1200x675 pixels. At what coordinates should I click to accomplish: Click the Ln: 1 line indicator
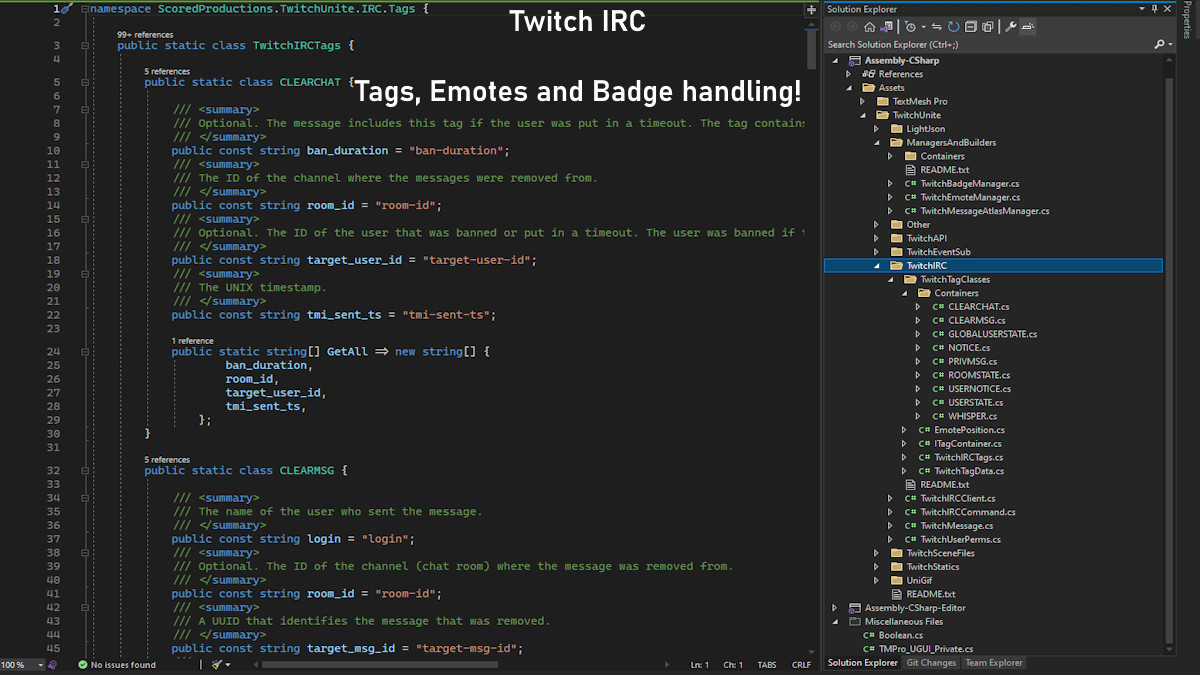click(x=700, y=665)
